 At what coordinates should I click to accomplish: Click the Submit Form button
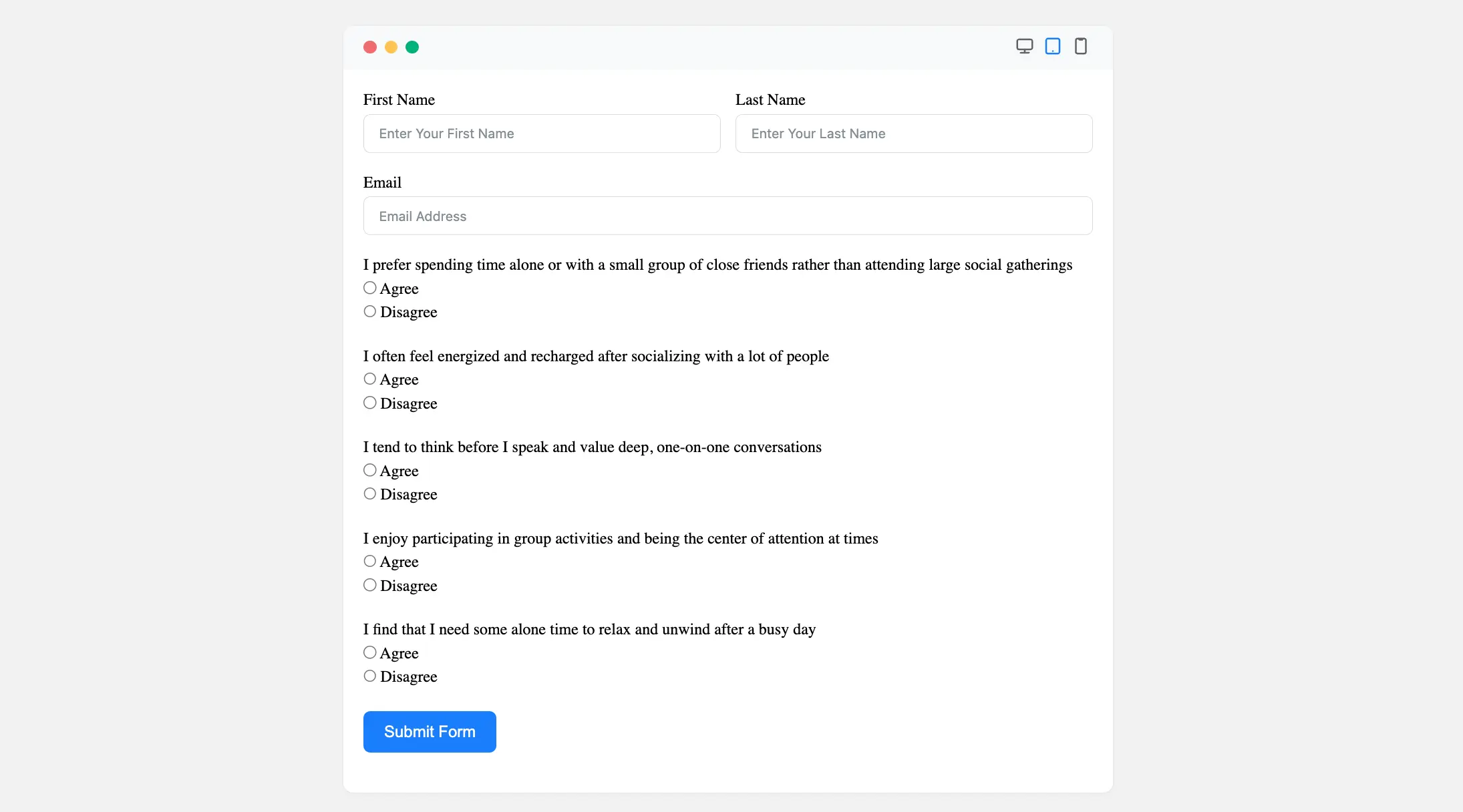430,732
